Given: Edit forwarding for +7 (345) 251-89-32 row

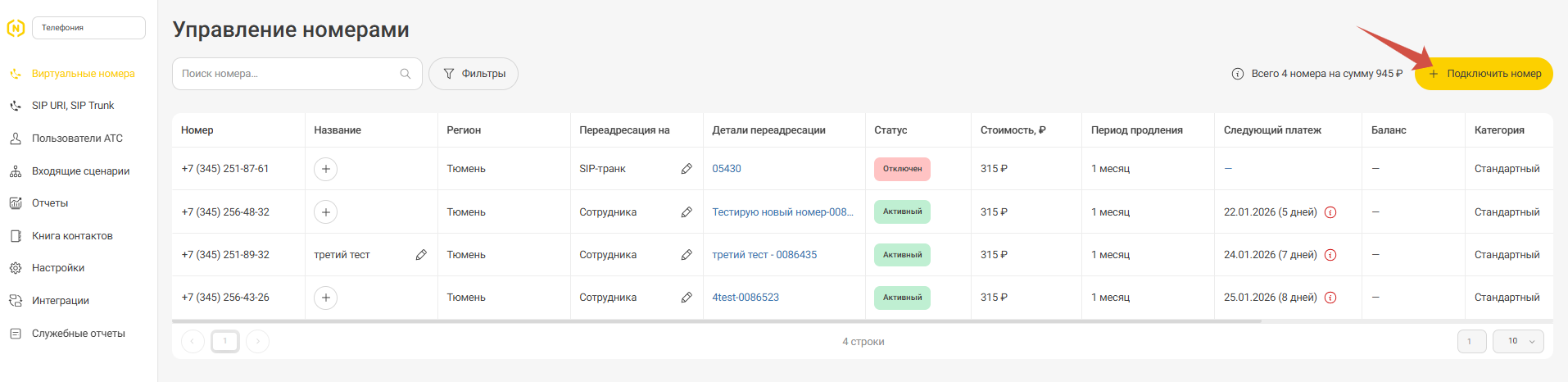Looking at the screenshot, I should click(687, 255).
